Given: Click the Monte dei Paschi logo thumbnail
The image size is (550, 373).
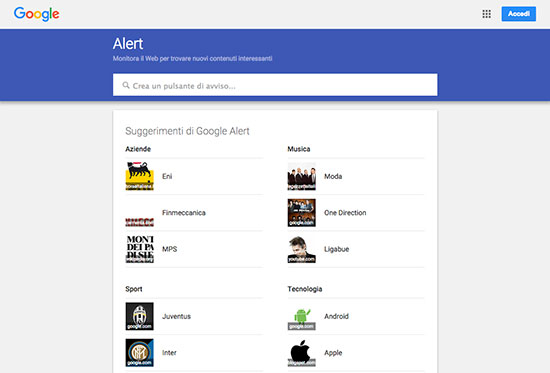Looking at the screenshot, I should point(140,249).
